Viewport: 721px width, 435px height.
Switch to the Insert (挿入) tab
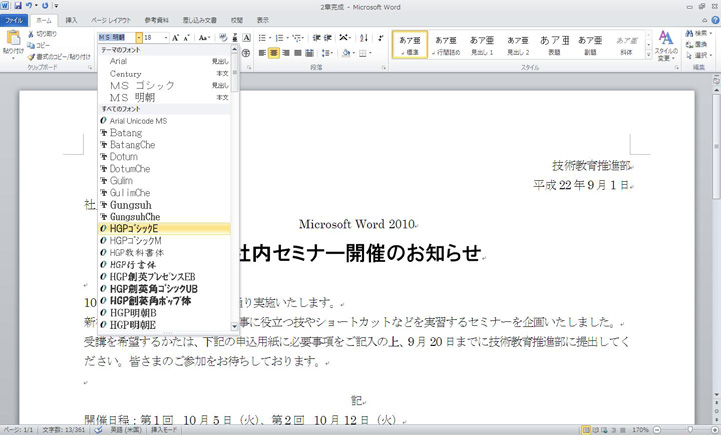(71, 20)
